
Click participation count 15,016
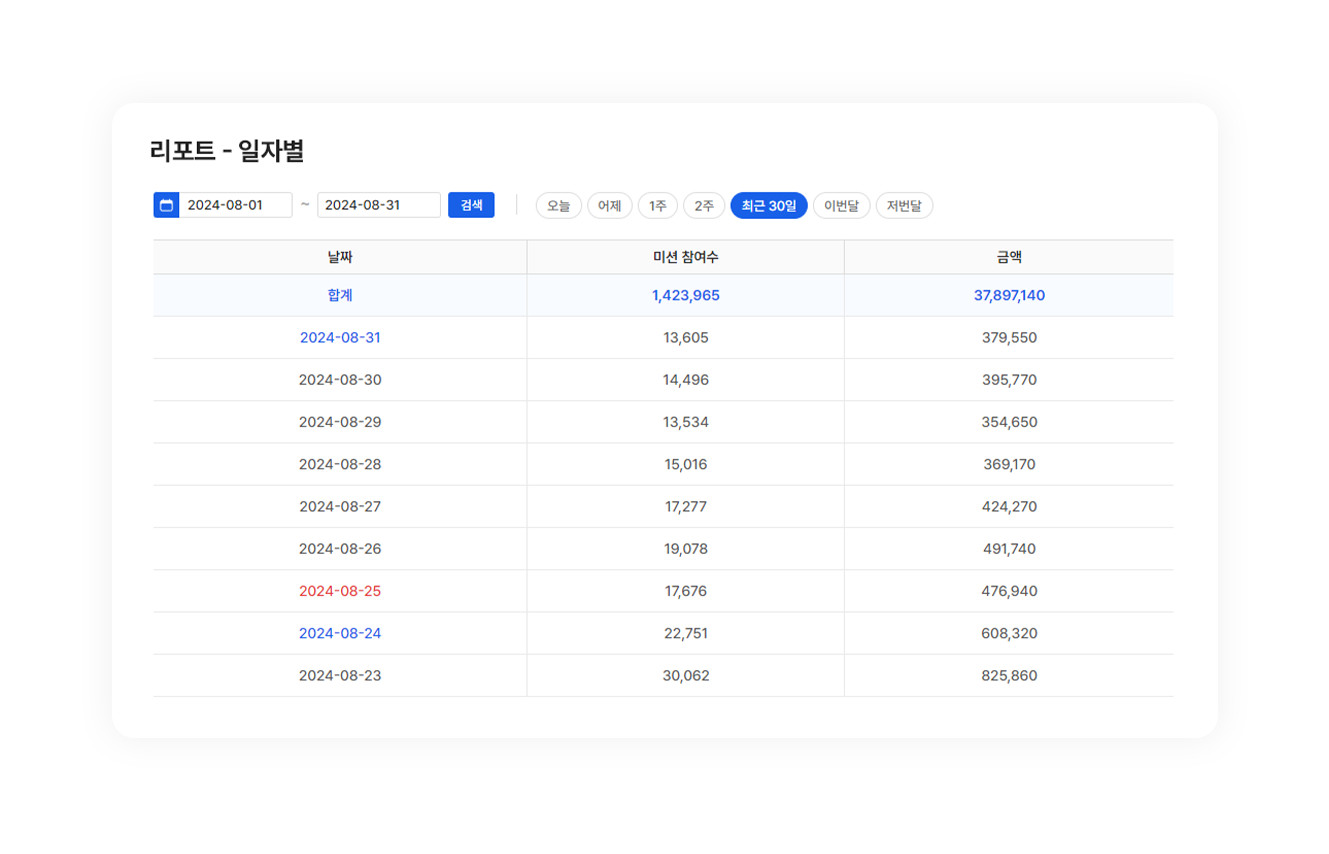[686, 464]
